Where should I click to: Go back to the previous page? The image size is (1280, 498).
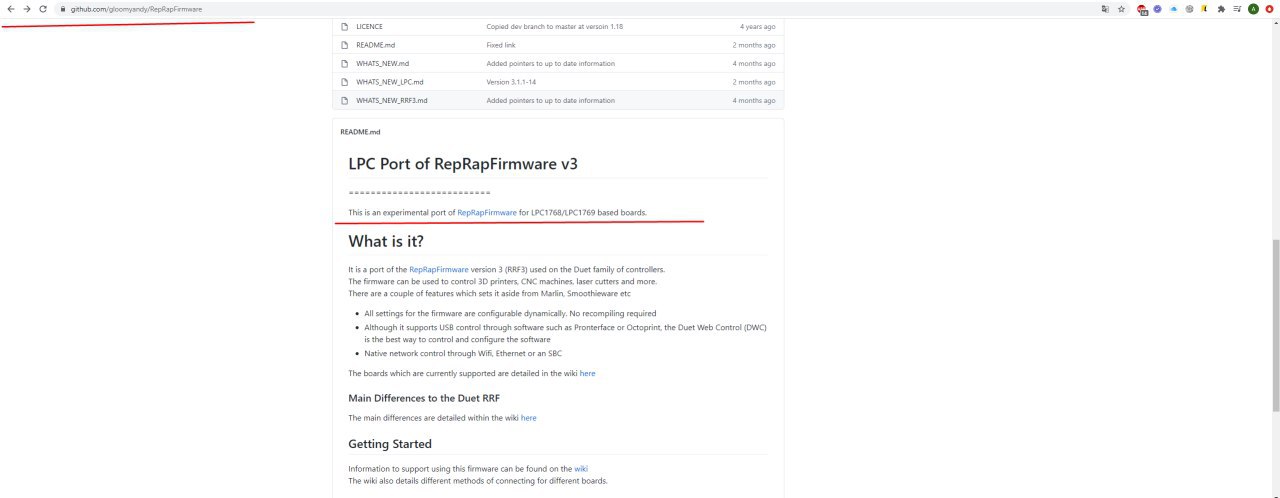pos(10,8)
